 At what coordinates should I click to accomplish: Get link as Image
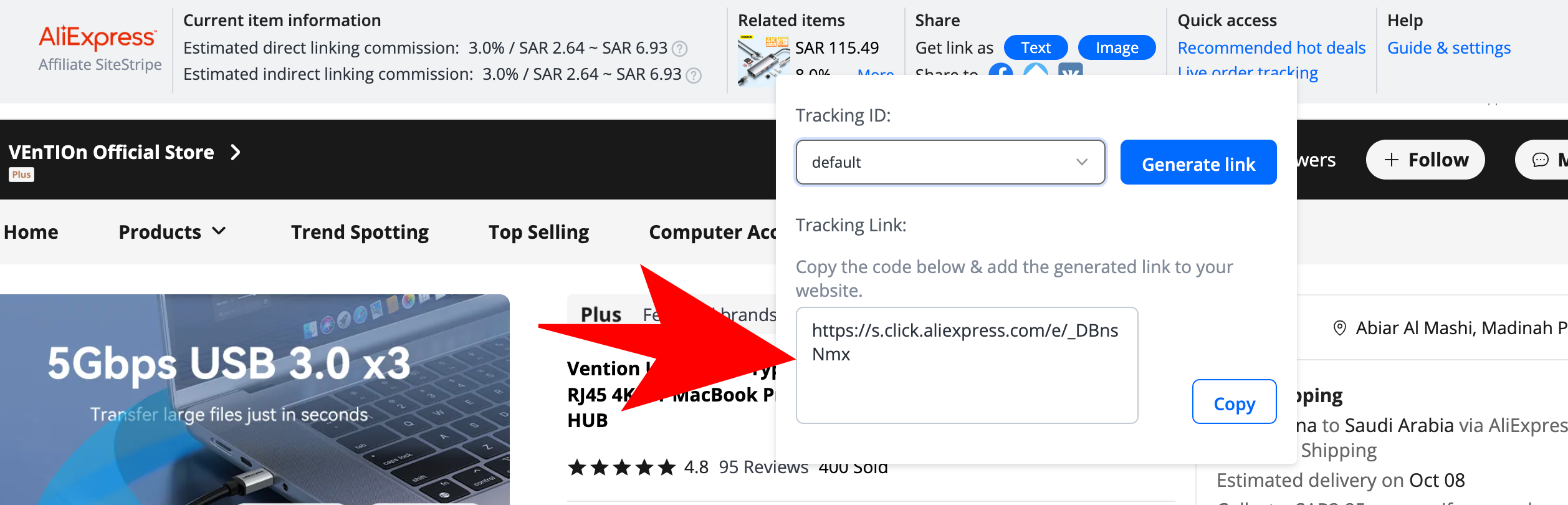point(1117,48)
